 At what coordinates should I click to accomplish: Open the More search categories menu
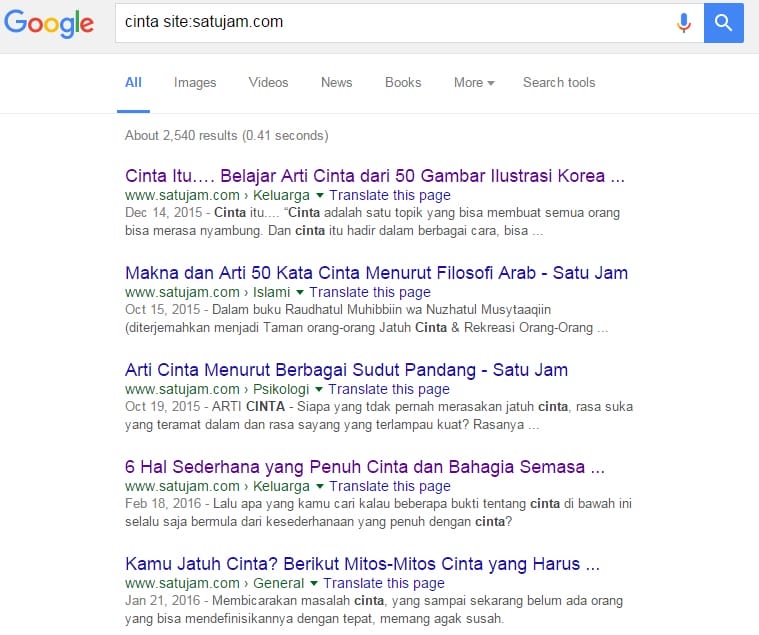click(x=474, y=83)
